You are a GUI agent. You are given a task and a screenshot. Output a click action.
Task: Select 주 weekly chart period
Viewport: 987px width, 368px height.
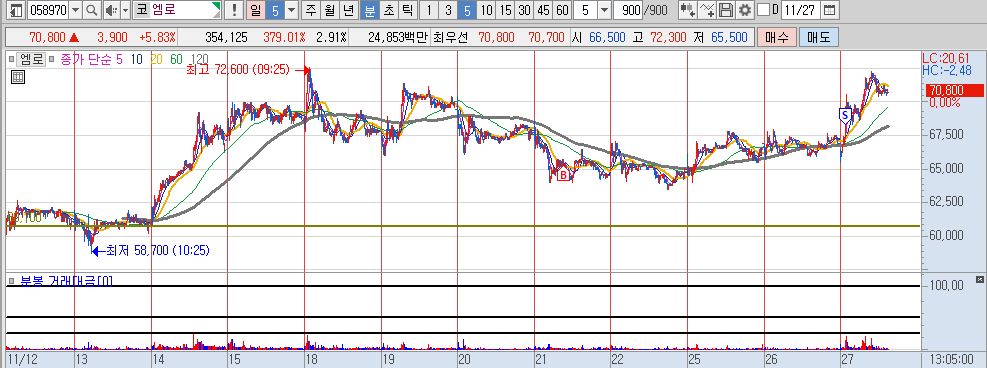[312, 10]
